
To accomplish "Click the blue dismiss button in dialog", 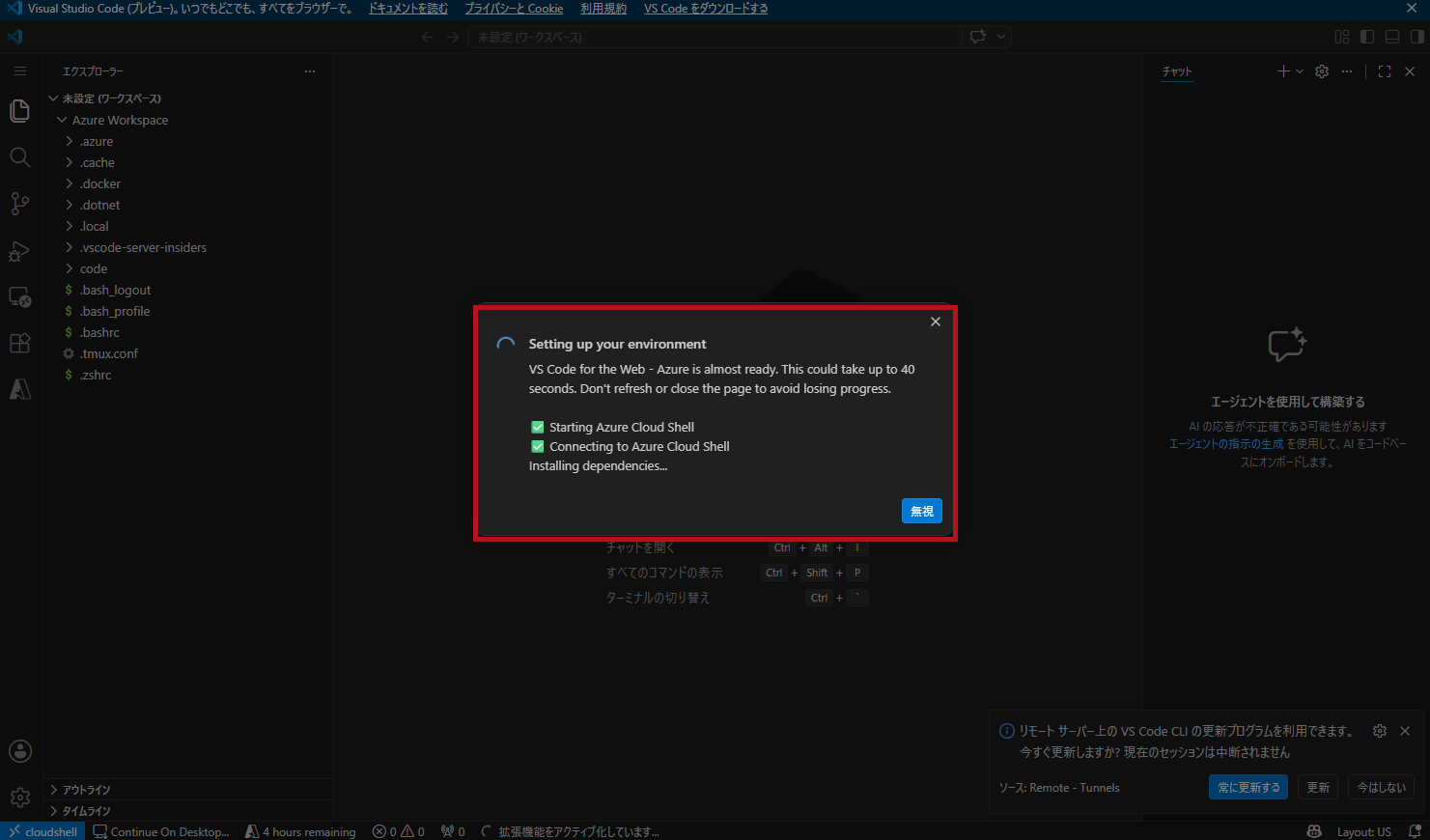I will click(x=922, y=511).
